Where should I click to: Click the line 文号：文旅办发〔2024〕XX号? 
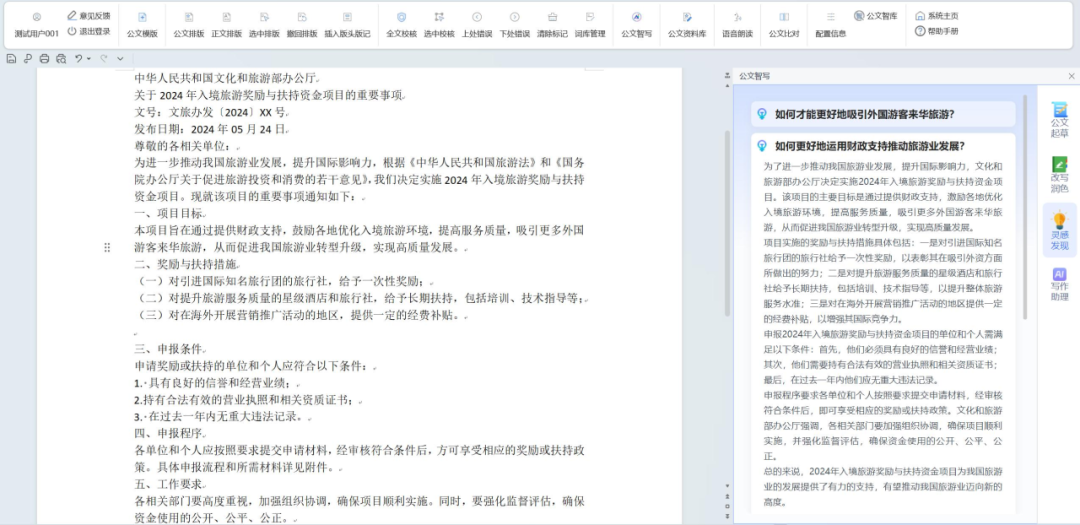click(x=210, y=112)
